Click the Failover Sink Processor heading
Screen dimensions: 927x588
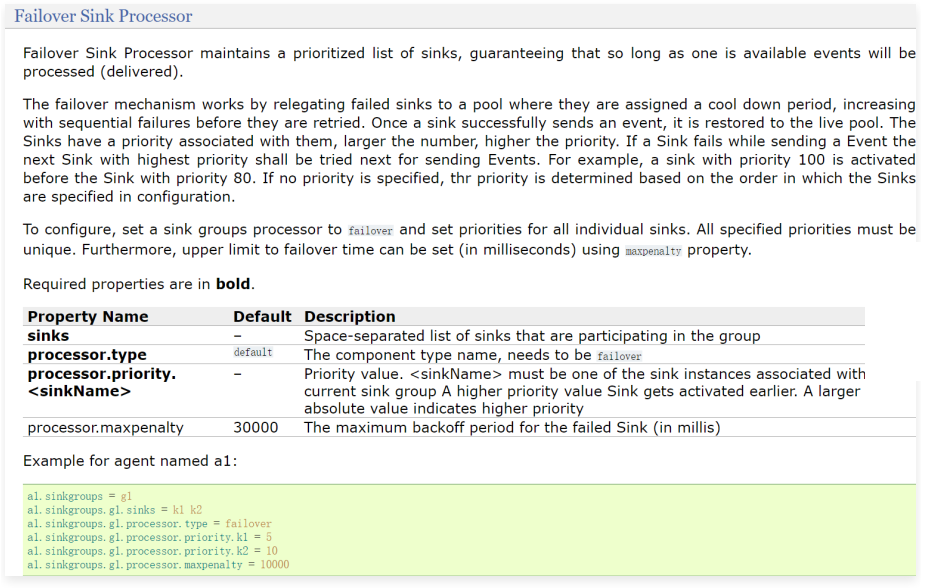point(103,16)
